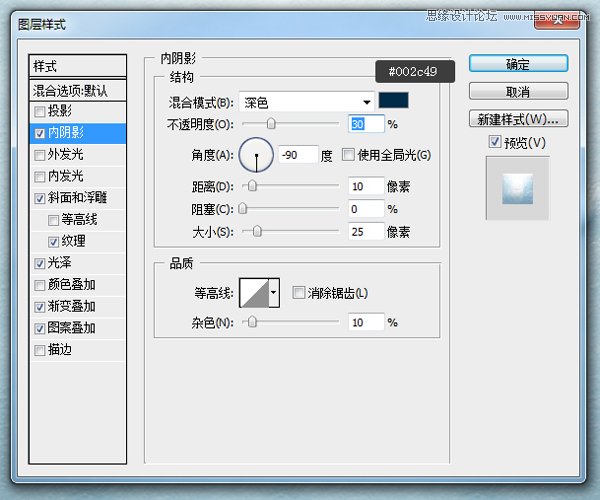Screen dimensions: 600x500
Task: Select the 图案叠加 pattern overlay row
Action: point(78,328)
